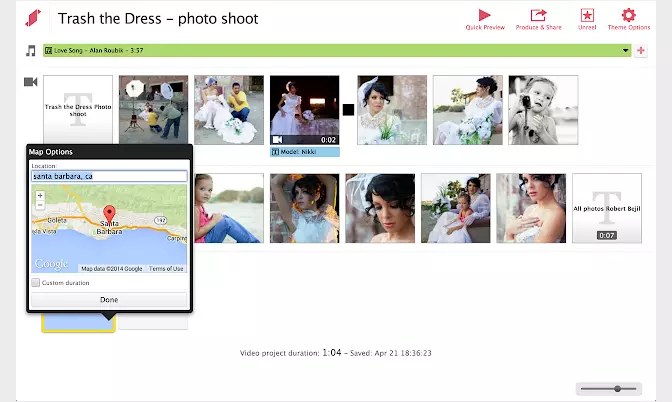Image resolution: width=672 pixels, height=402 pixels.
Task: Add another song with plus button
Action: pos(641,51)
